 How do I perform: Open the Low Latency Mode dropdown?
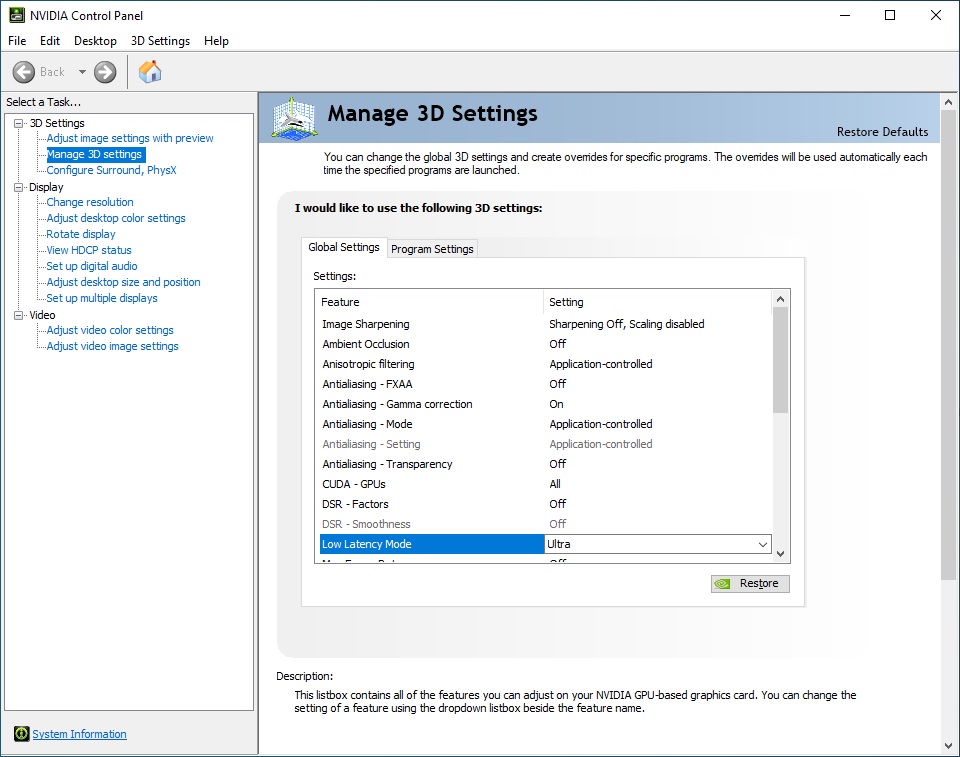(763, 545)
